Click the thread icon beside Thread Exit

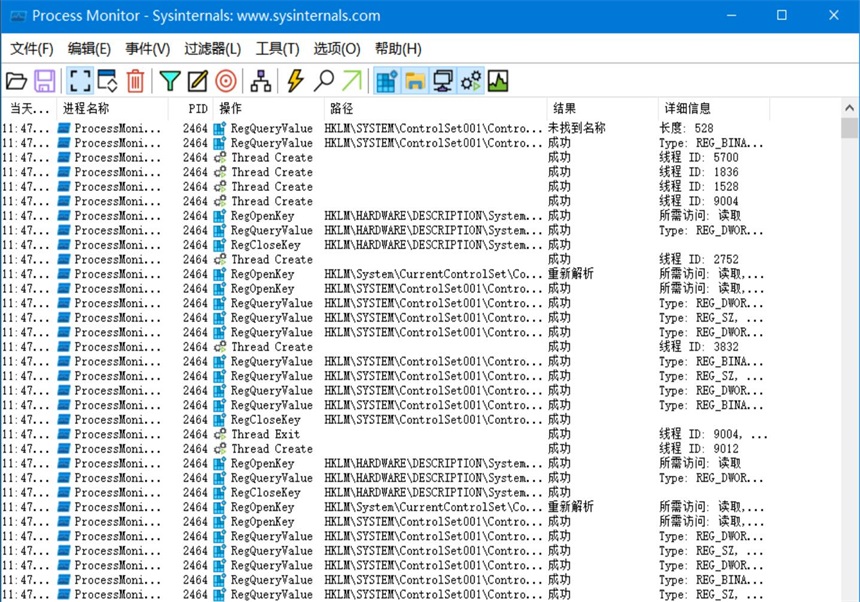[x=220, y=434]
